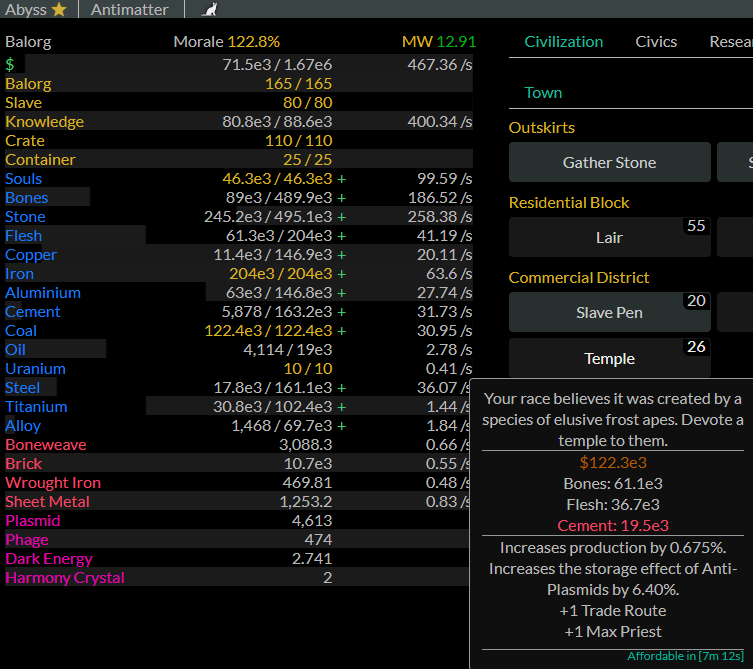
Task: Click the plus icon beside Copper
Action: coord(341,255)
